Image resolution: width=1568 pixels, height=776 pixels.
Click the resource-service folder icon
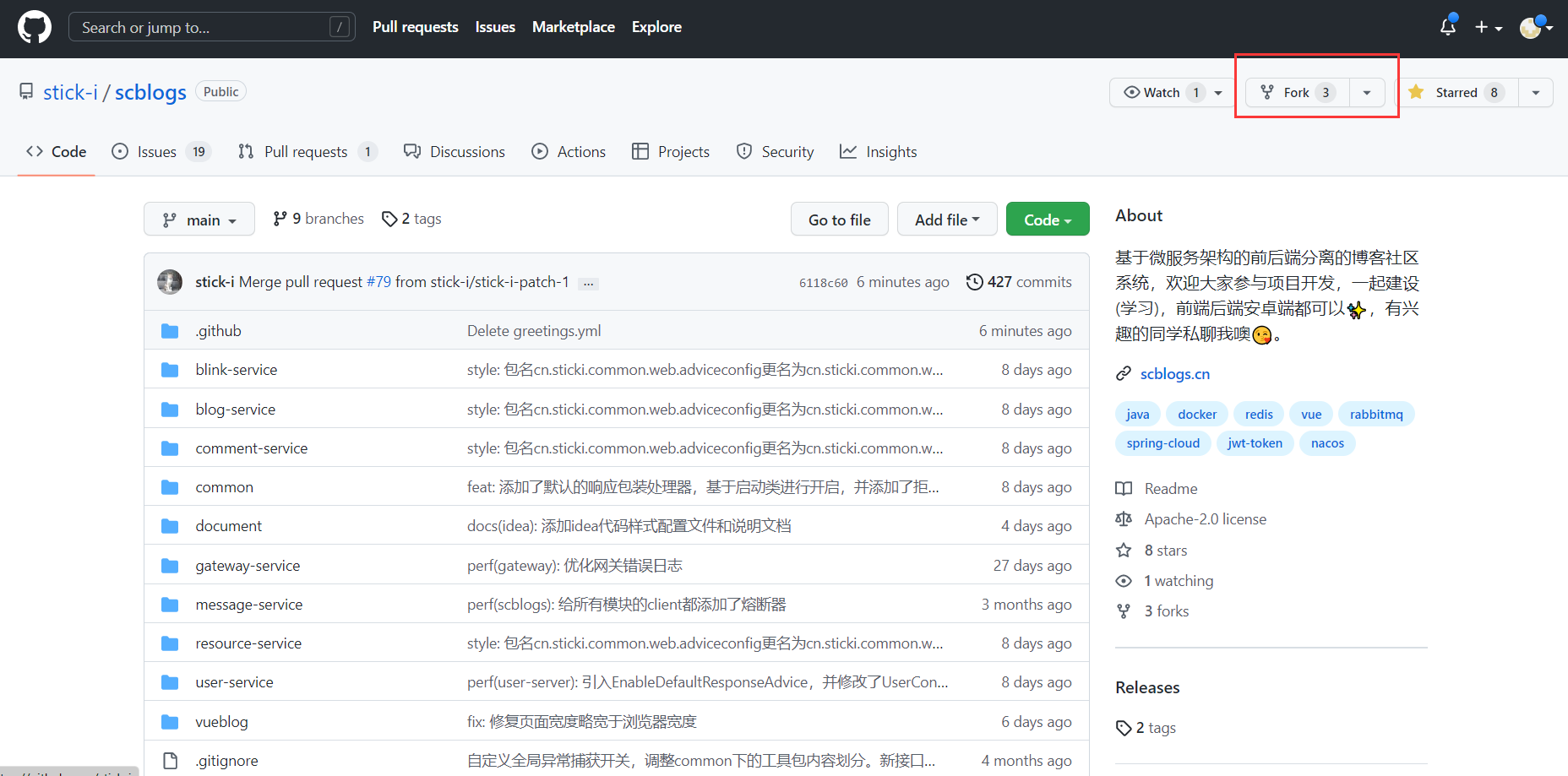(x=170, y=643)
